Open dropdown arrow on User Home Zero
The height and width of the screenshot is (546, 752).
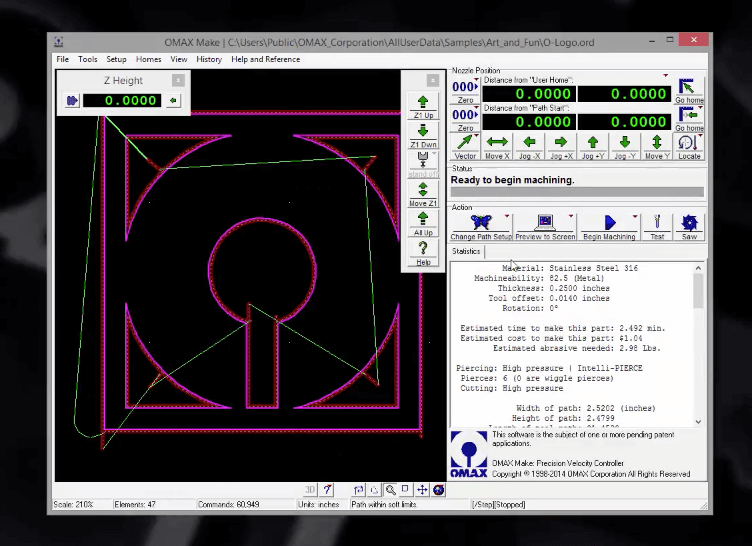pyautogui.click(x=476, y=80)
